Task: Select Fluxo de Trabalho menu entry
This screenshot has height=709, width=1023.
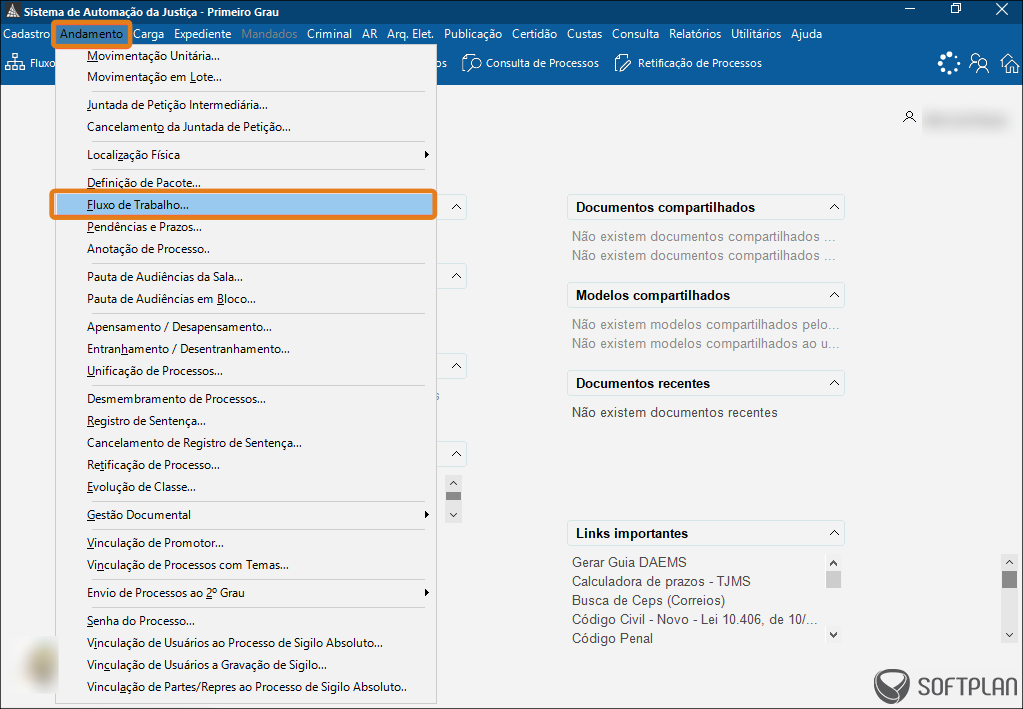Action: coord(246,205)
